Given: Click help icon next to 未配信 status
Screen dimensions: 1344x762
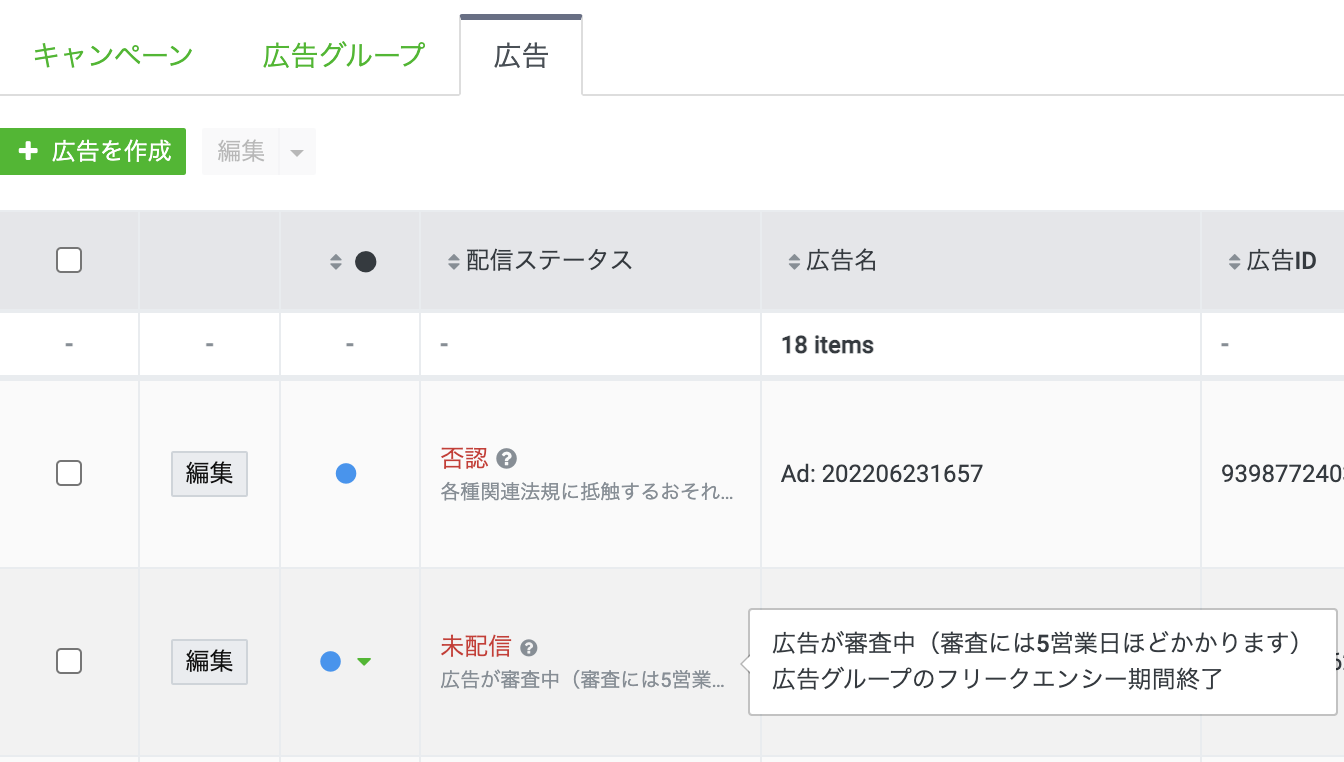Looking at the screenshot, I should 529,648.
